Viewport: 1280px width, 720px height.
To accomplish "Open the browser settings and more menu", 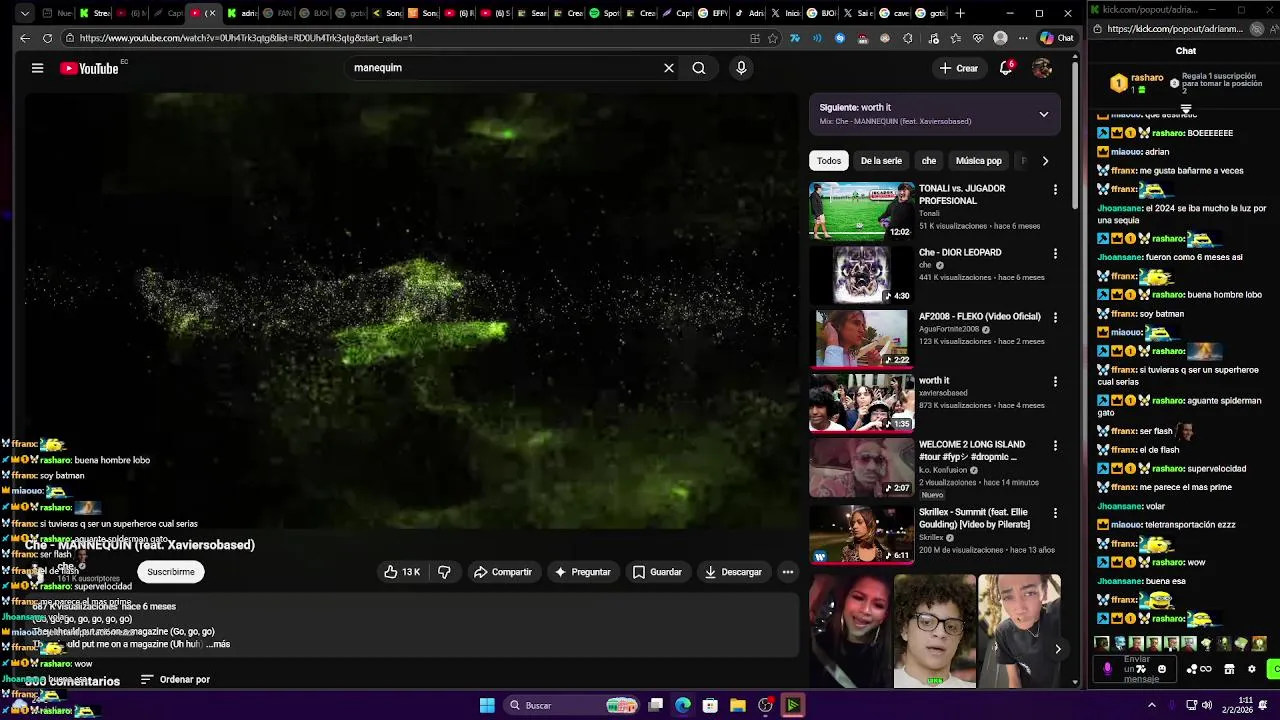I will click(1022, 38).
